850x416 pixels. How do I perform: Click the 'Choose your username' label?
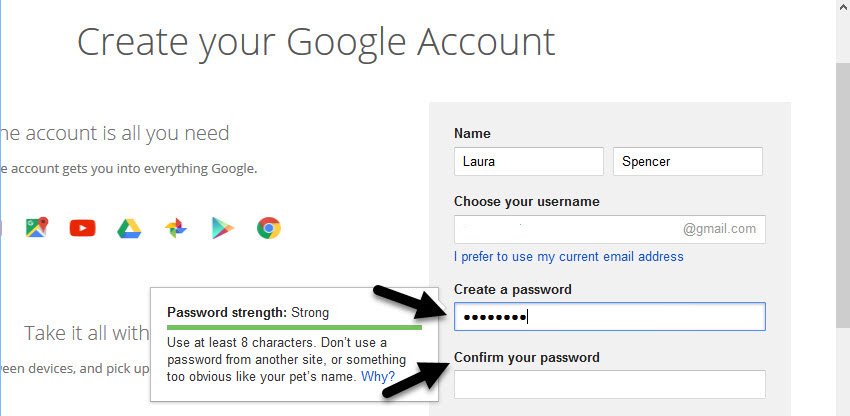[527, 201]
